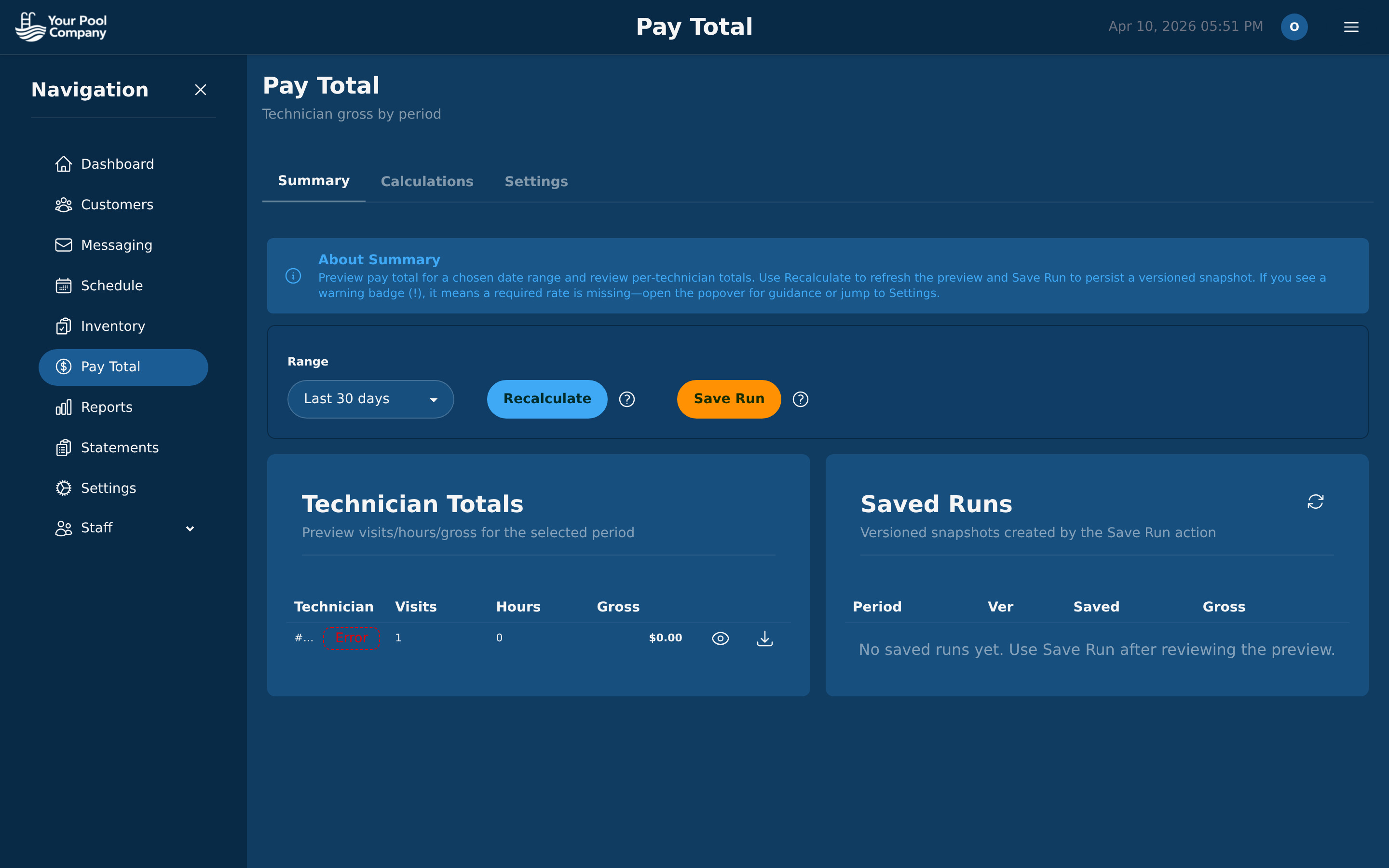The height and width of the screenshot is (868, 1389).
Task: Switch to the Settings tab
Action: click(x=536, y=181)
